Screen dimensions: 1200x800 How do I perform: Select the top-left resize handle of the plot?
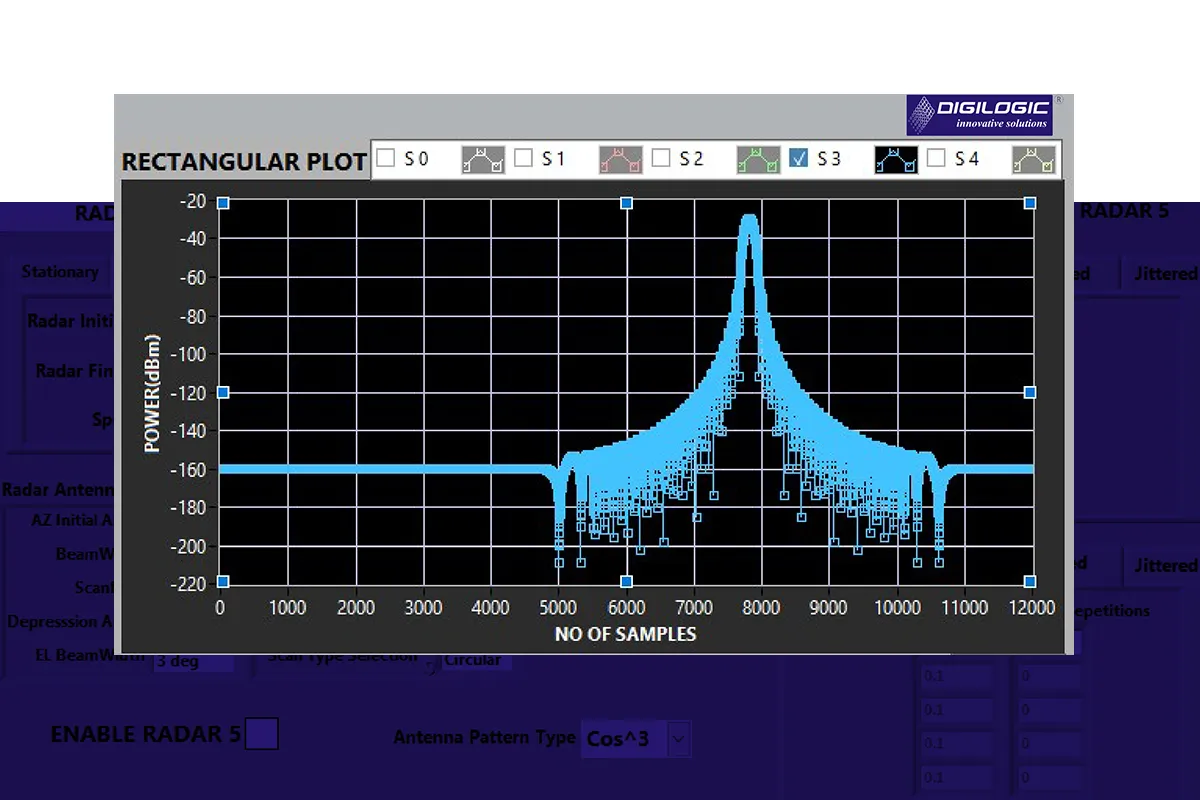223,203
